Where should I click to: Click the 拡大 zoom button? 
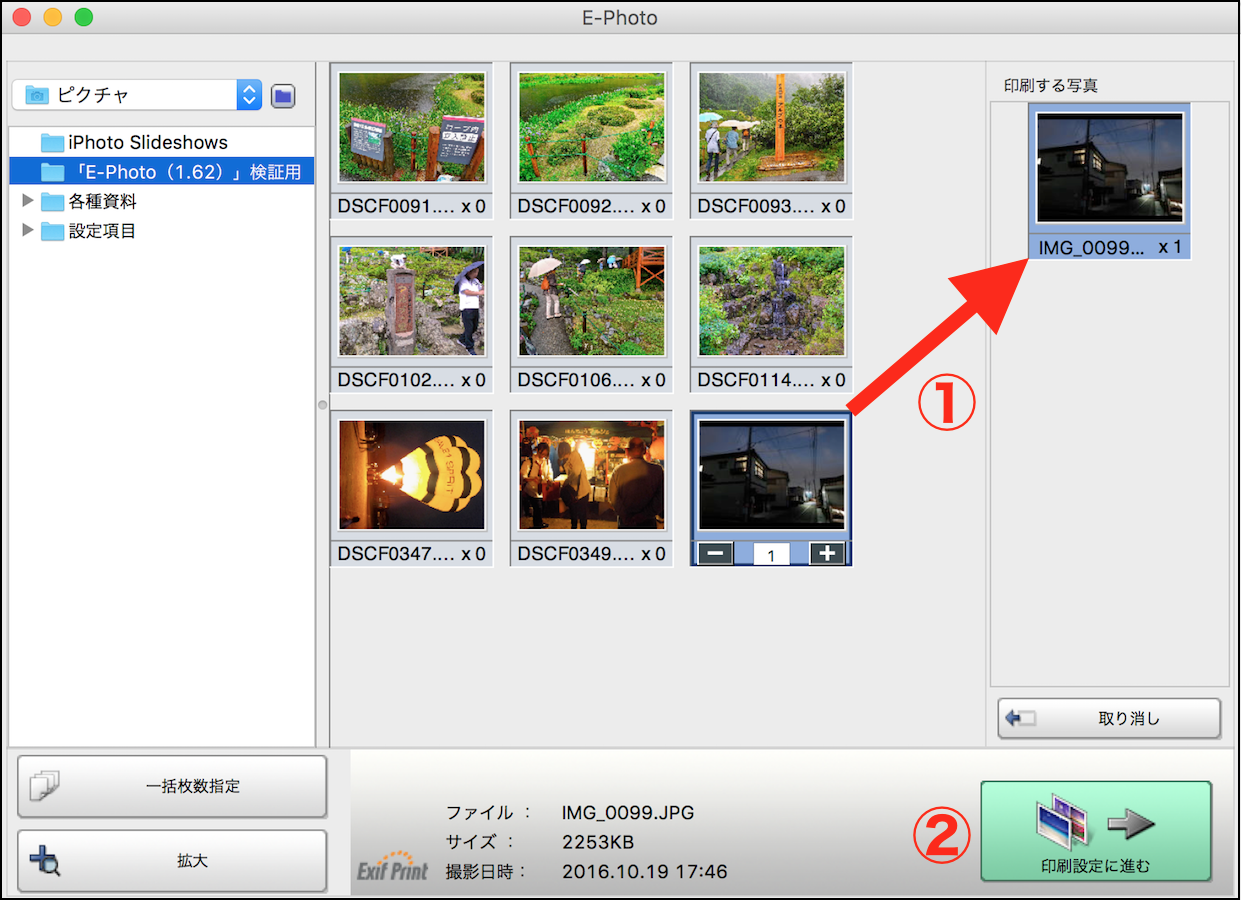172,860
